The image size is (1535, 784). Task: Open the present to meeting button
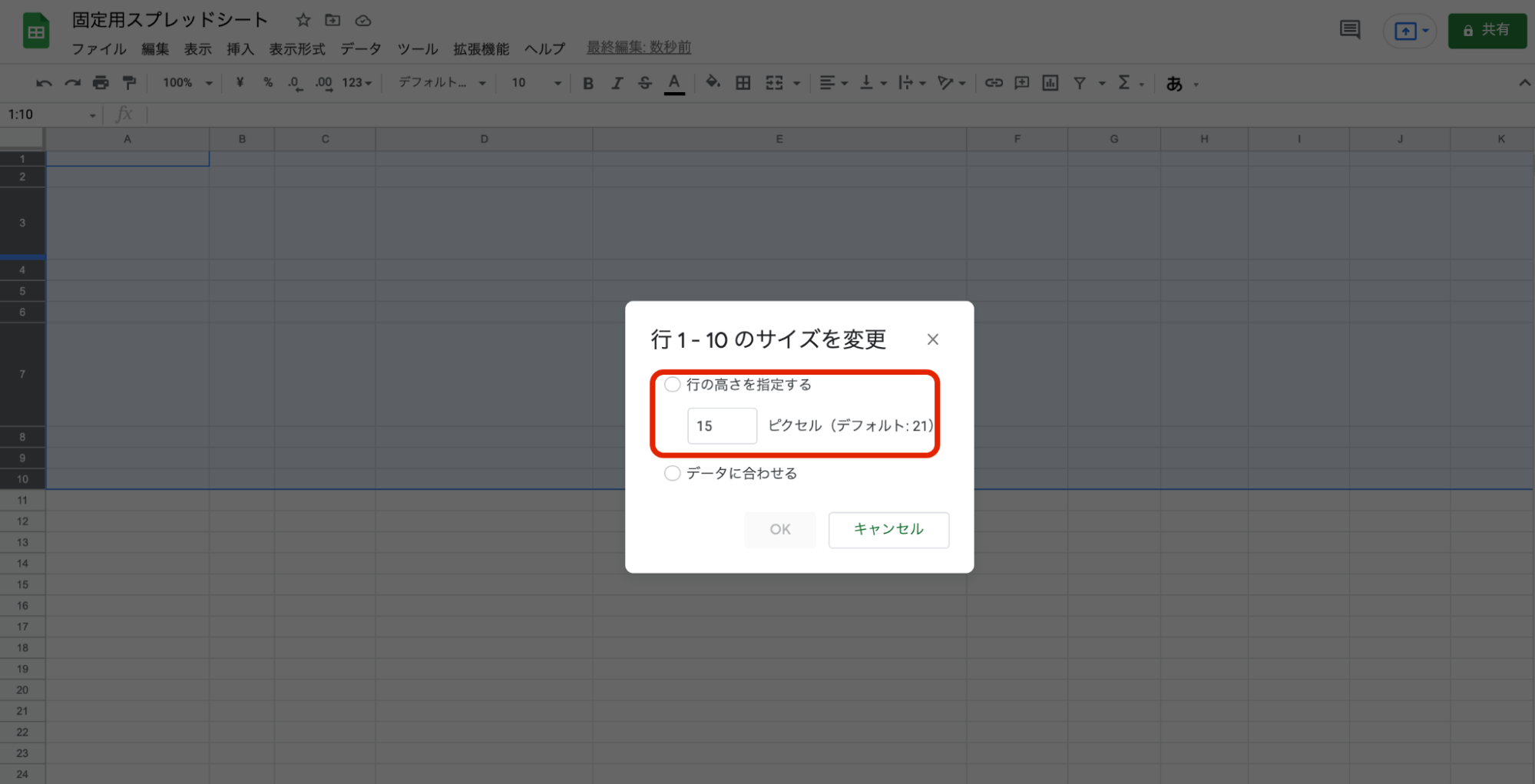(x=1411, y=31)
